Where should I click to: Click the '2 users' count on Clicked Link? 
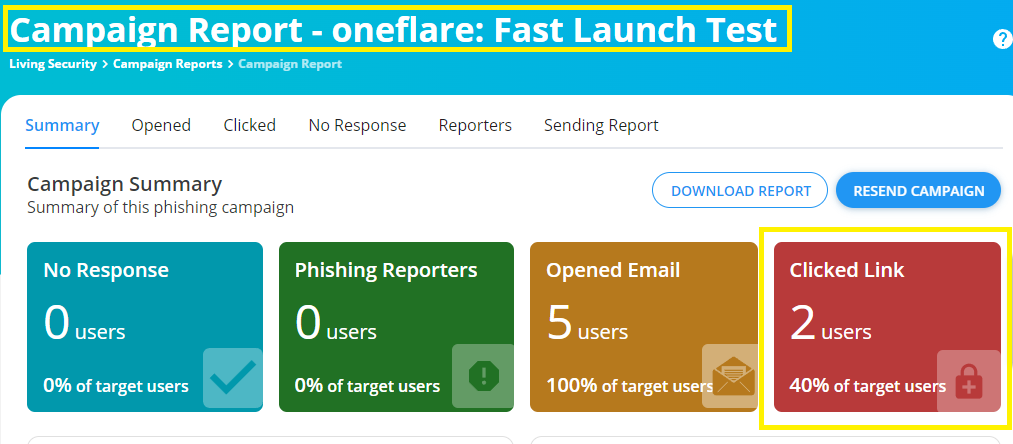click(x=830, y=323)
